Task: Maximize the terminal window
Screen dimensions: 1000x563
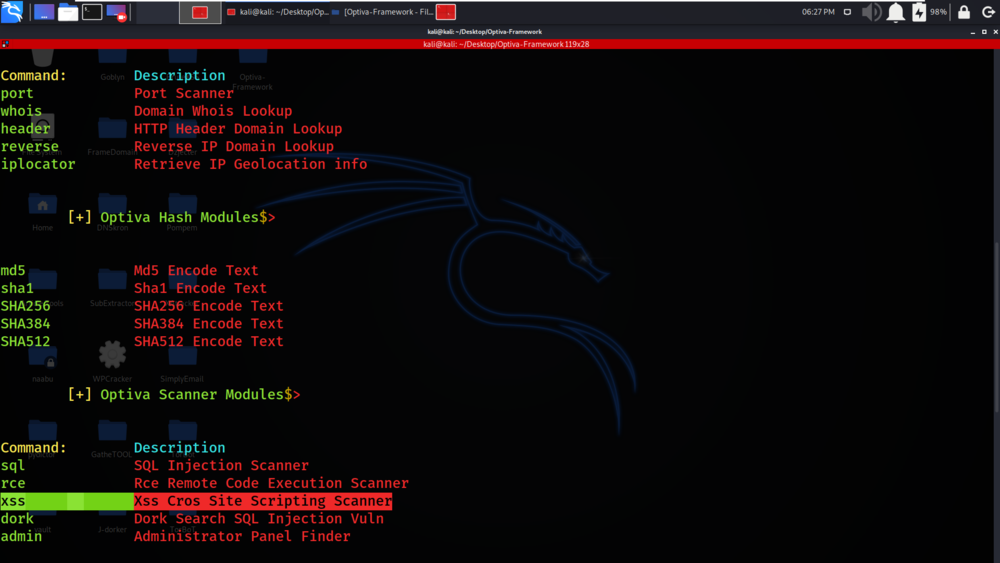Action: click(x=984, y=32)
